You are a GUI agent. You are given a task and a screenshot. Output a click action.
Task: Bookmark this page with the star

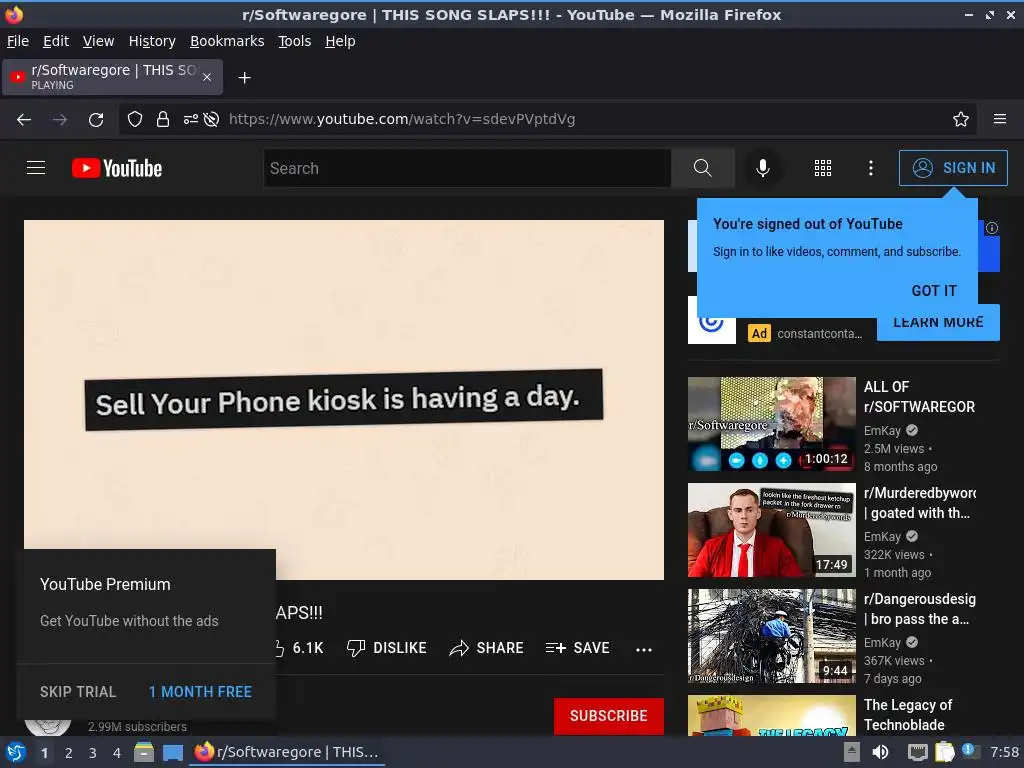pos(961,119)
